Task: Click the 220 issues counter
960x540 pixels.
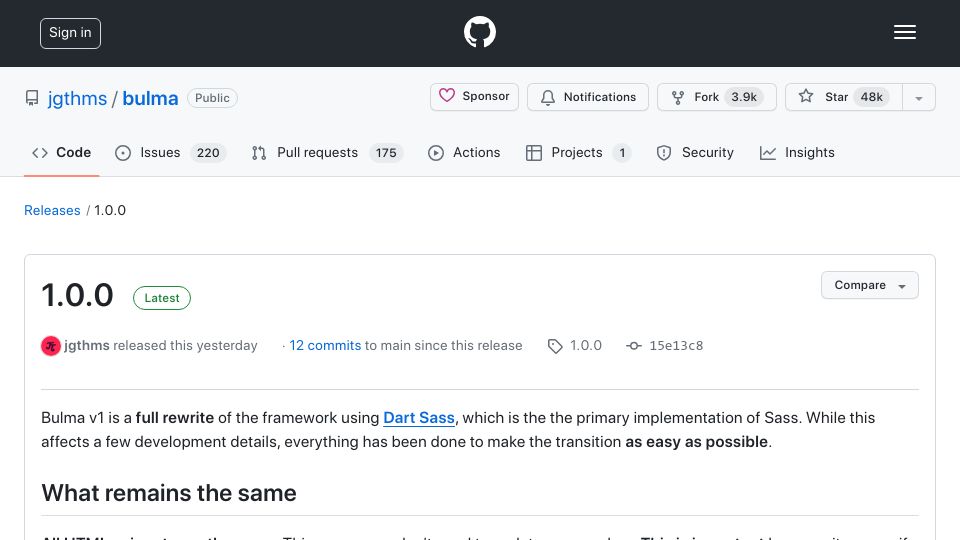Action: pyautogui.click(x=208, y=152)
